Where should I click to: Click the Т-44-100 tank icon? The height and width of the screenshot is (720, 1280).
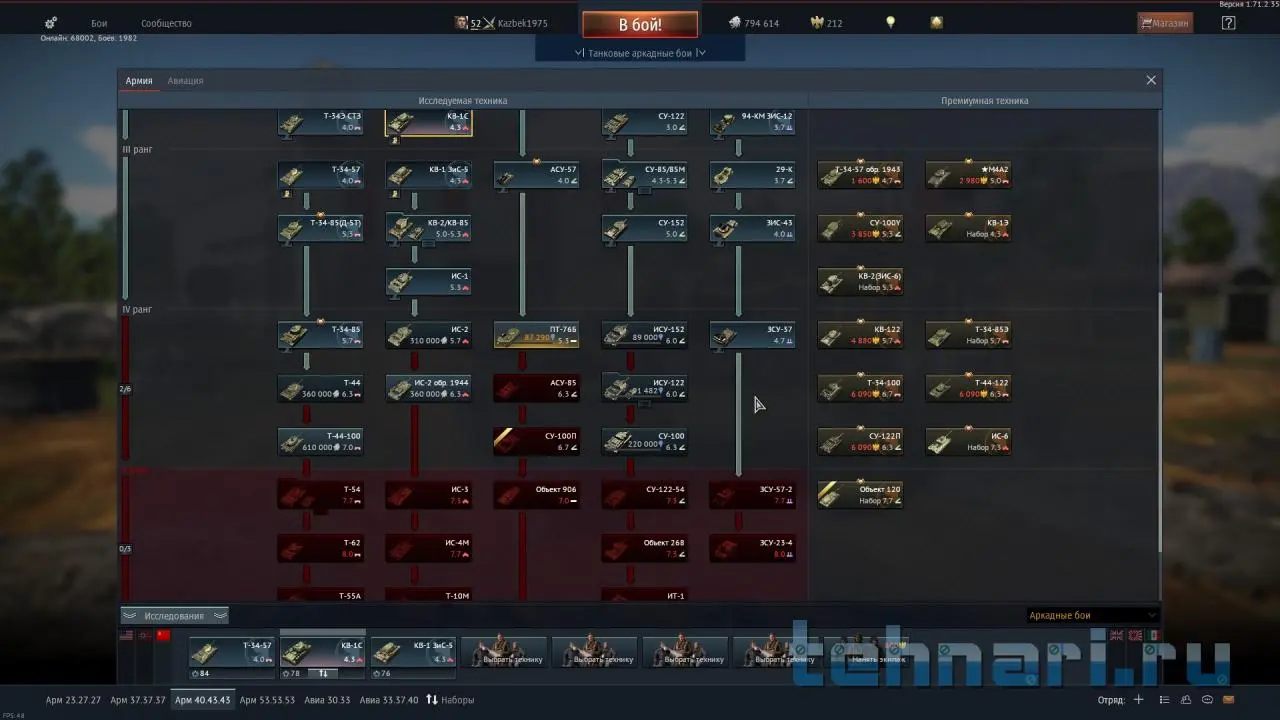click(293, 442)
